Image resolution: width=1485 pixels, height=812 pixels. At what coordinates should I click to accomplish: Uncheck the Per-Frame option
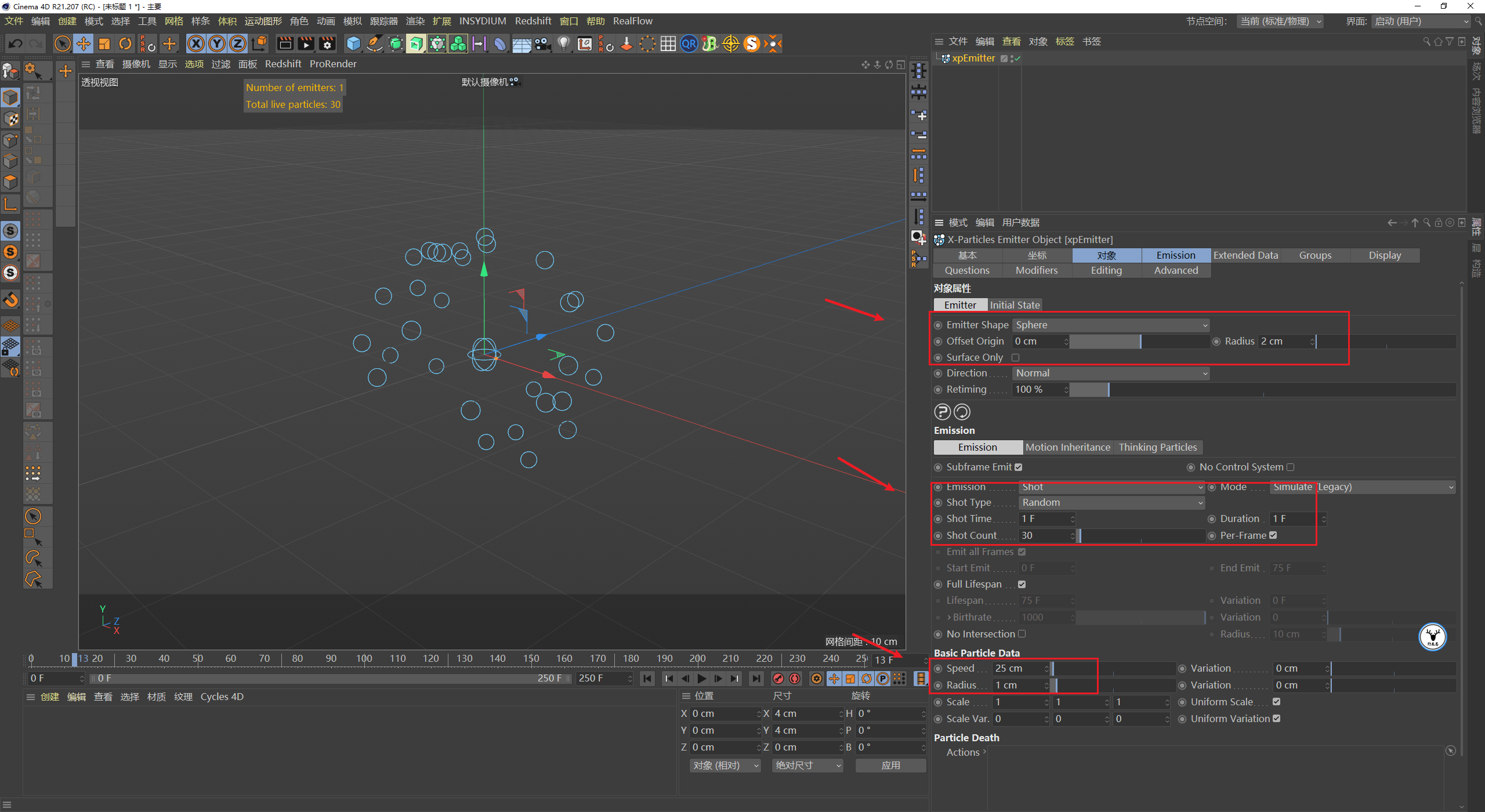[x=1274, y=535]
